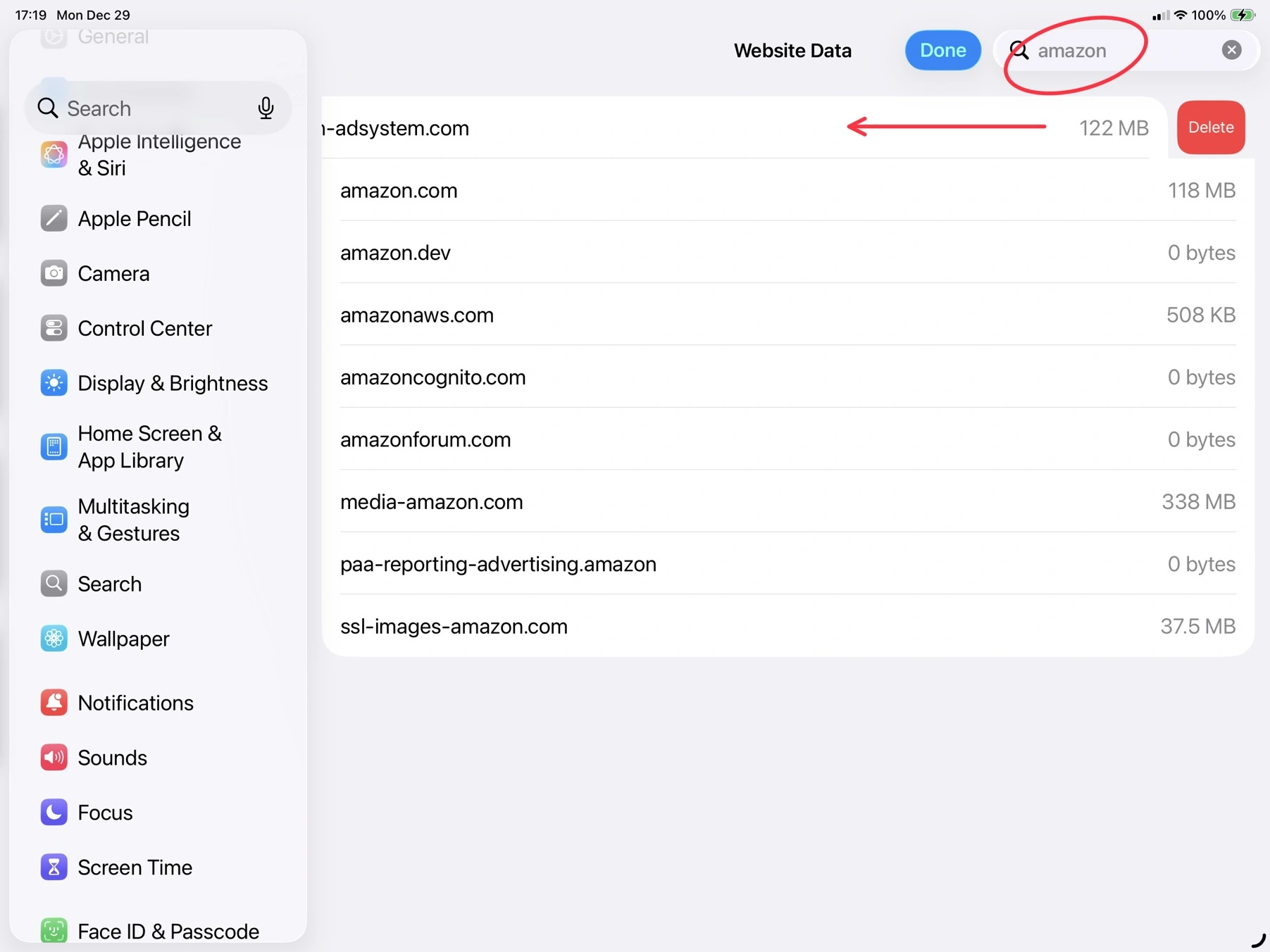Open Wallpaper settings icon
1270x952 pixels.
pyautogui.click(x=54, y=639)
